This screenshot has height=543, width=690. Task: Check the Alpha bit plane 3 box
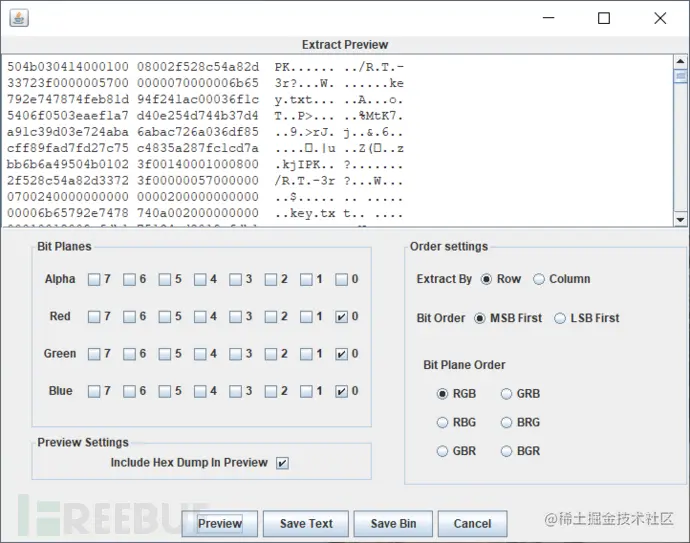point(235,279)
